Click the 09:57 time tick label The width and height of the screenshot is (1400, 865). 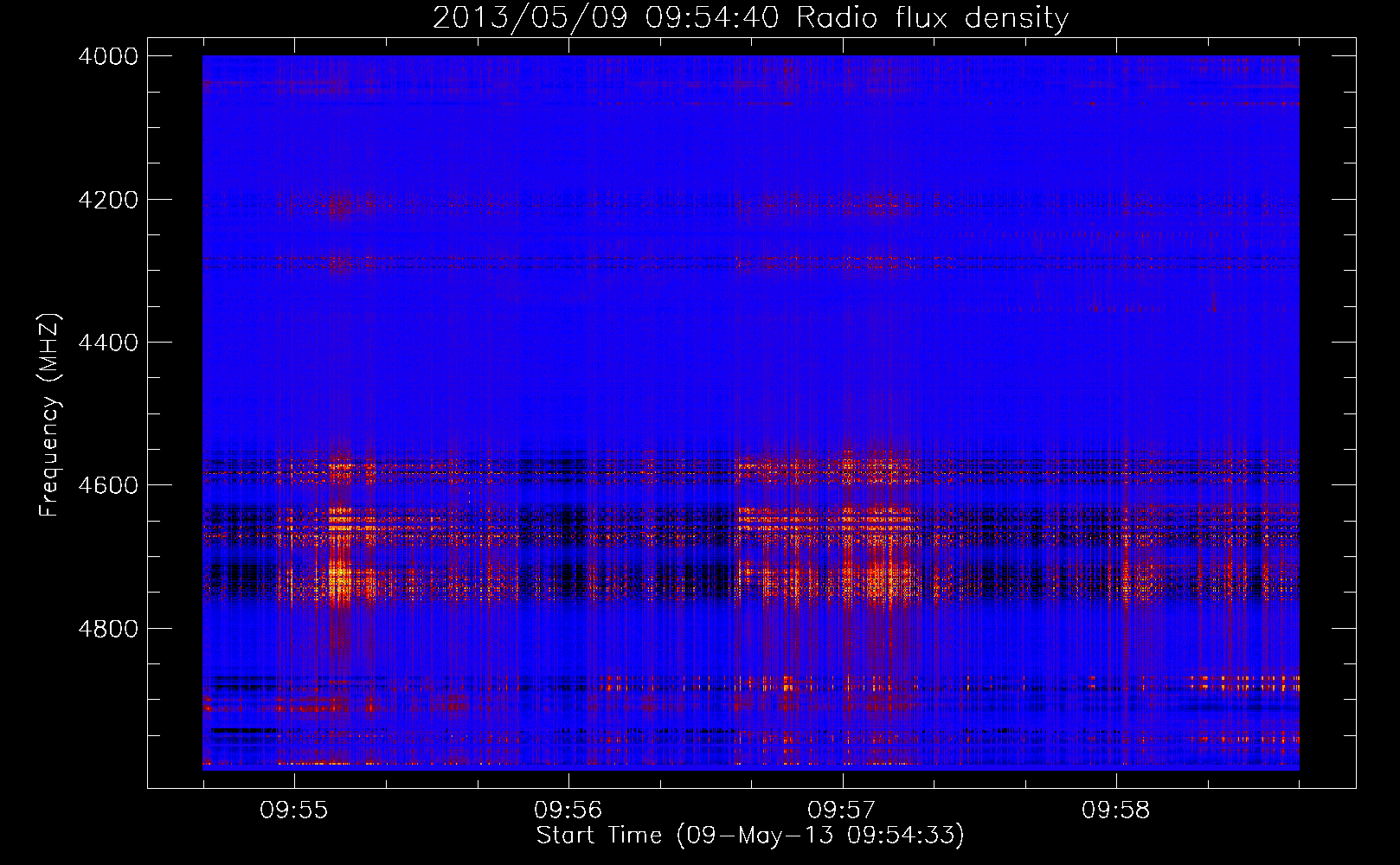coord(842,811)
